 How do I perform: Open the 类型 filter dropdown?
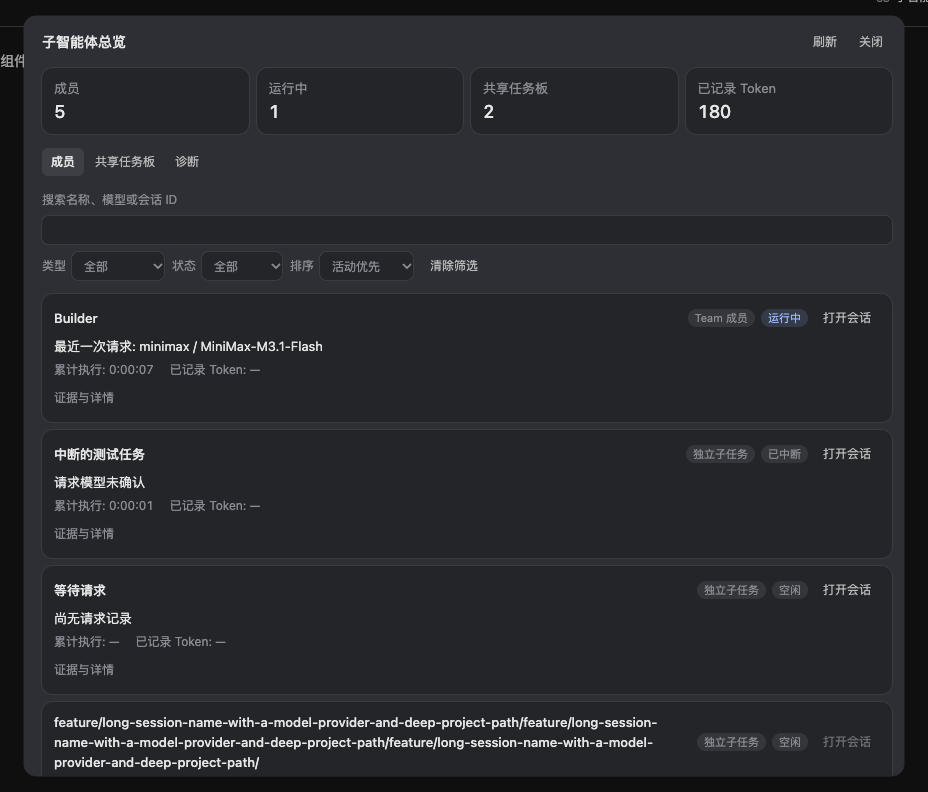(x=118, y=266)
